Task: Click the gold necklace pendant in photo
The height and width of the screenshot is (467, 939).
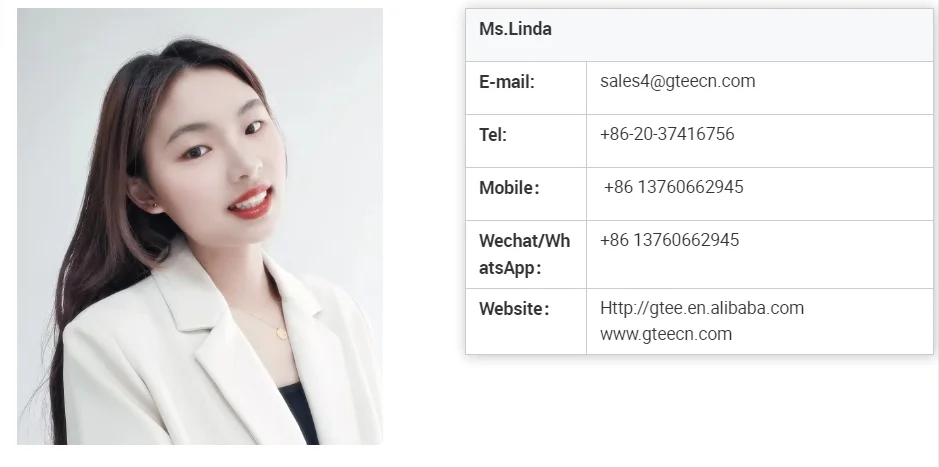Action: pyautogui.click(x=281, y=332)
